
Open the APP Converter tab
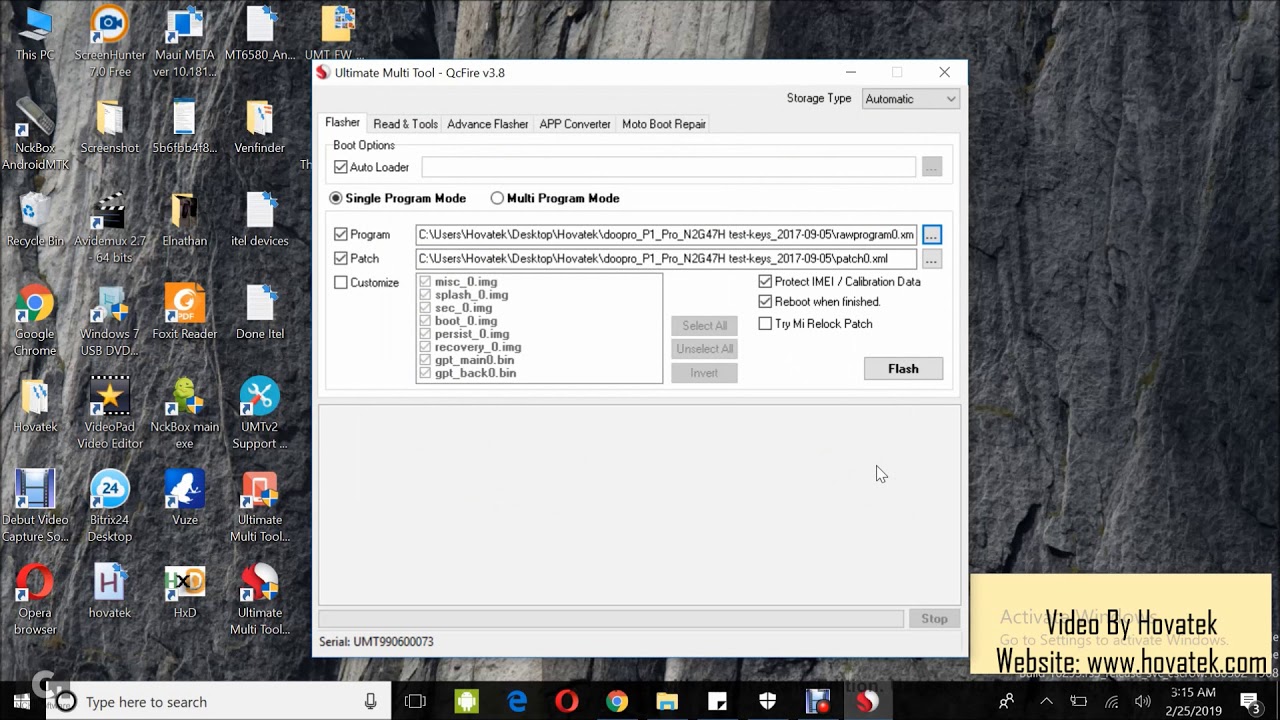pyautogui.click(x=574, y=124)
